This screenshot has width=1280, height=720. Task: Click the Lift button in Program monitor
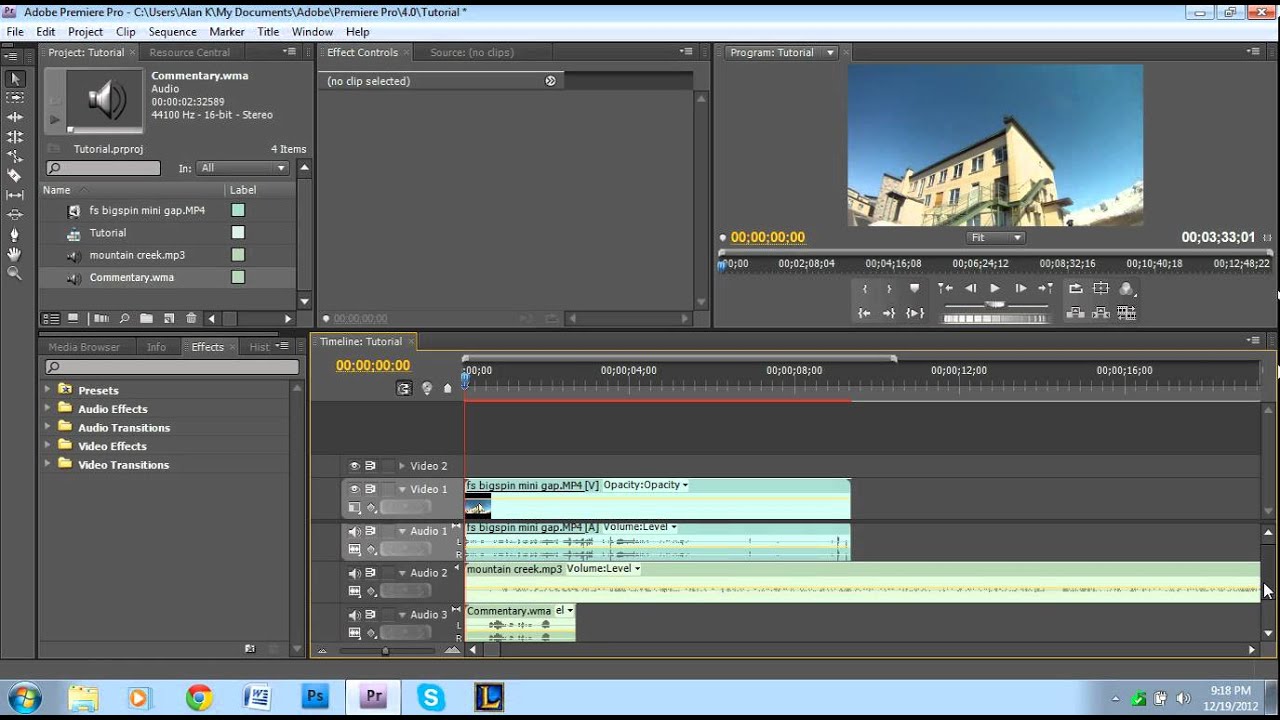[x=1075, y=313]
